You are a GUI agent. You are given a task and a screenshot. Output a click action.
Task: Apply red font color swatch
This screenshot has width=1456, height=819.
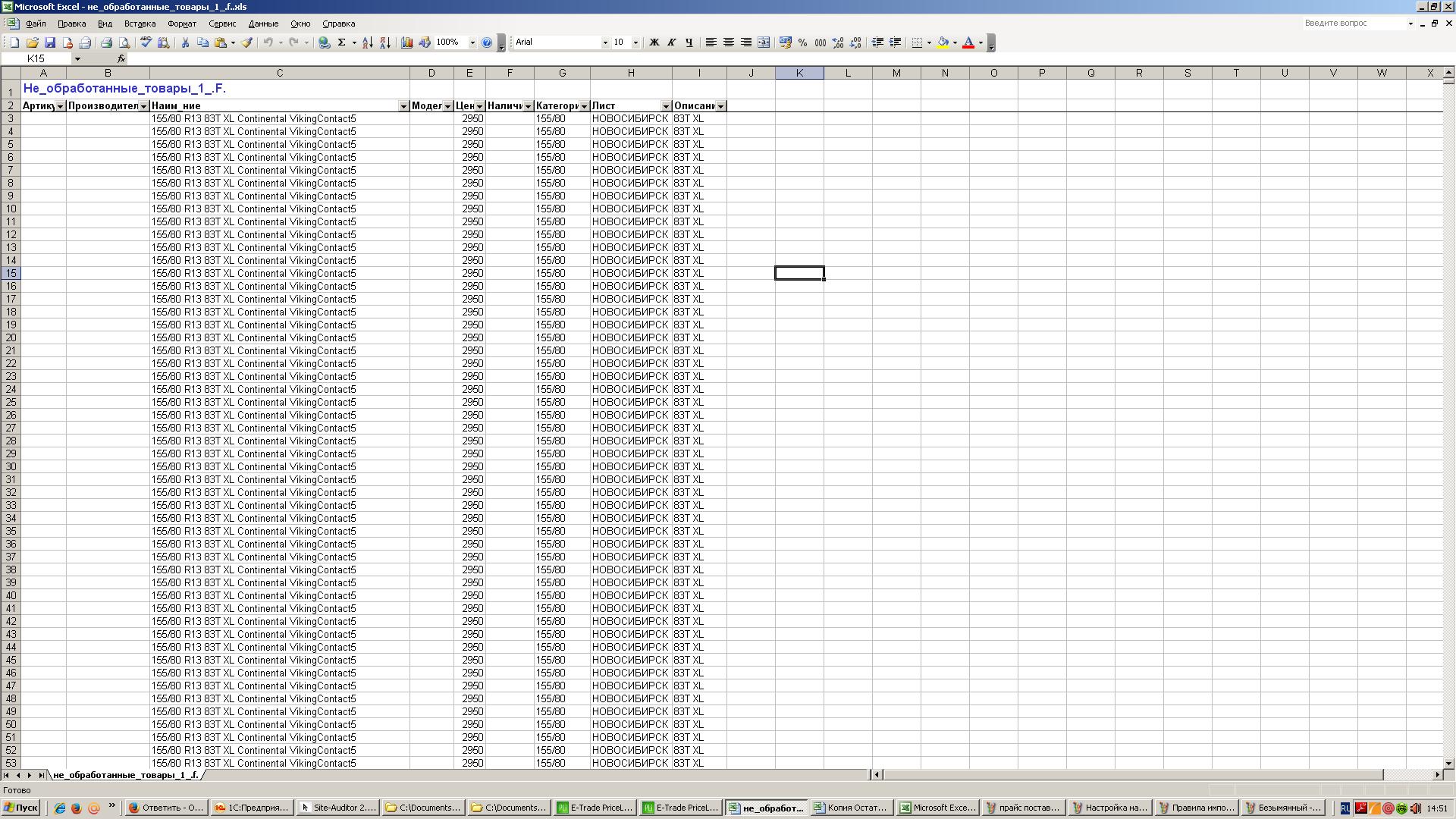click(968, 42)
